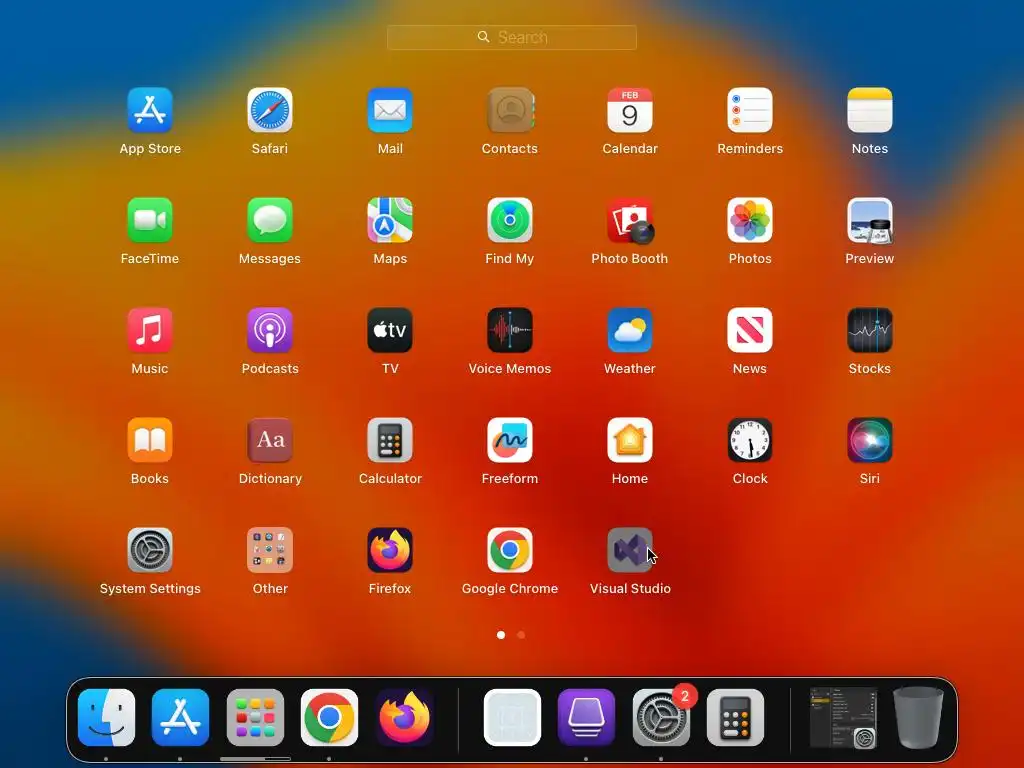Launch Voice Memos
The image size is (1024, 768).
click(x=510, y=330)
